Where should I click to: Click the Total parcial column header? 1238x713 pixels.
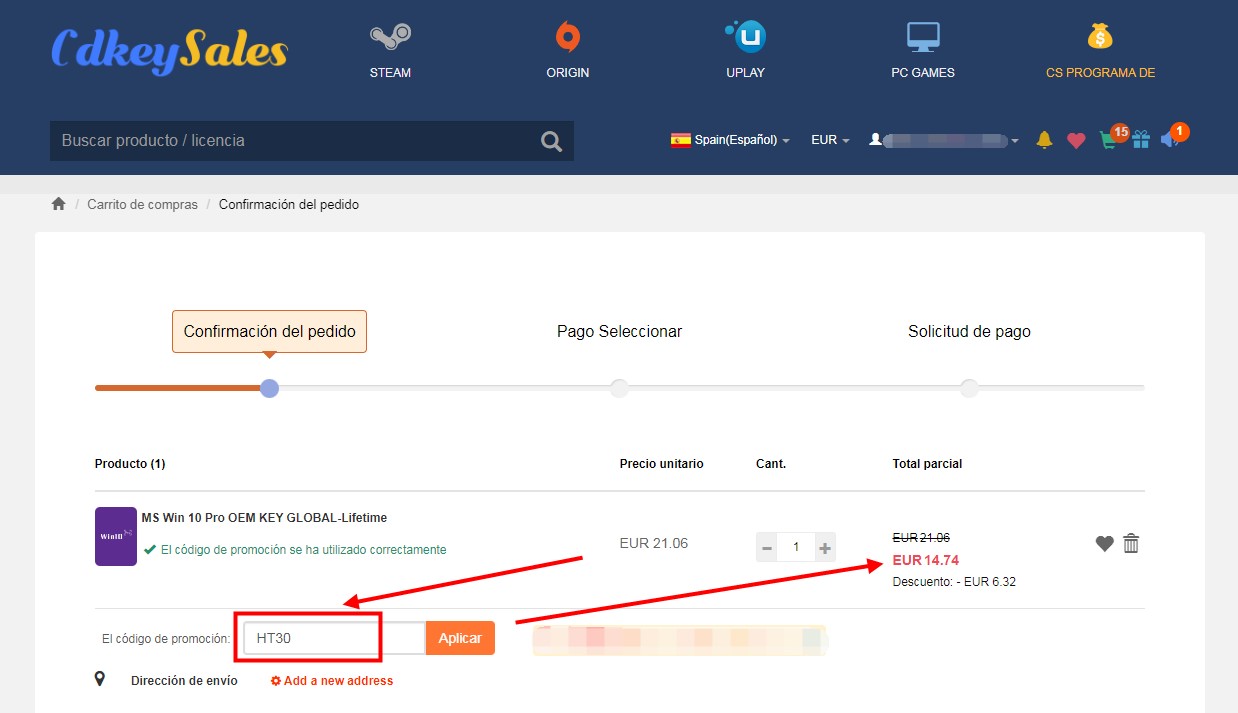point(927,464)
